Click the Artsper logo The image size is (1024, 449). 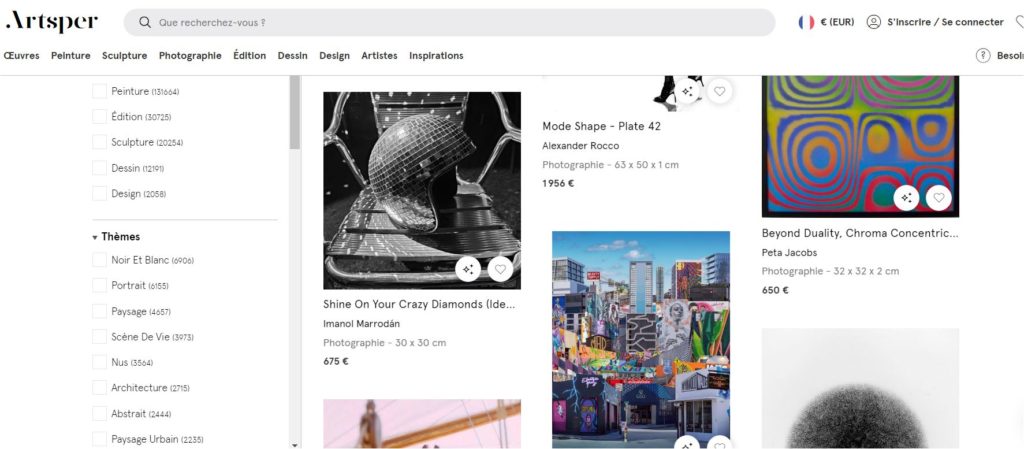click(x=51, y=22)
